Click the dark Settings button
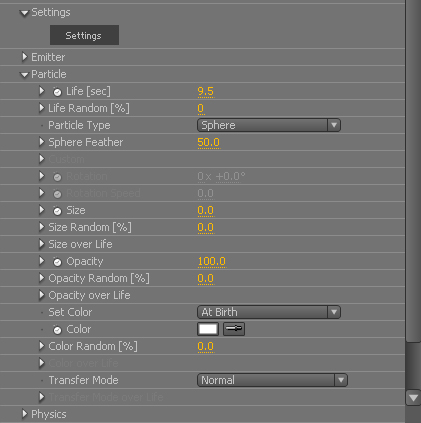The image size is (421, 423). 84,35
